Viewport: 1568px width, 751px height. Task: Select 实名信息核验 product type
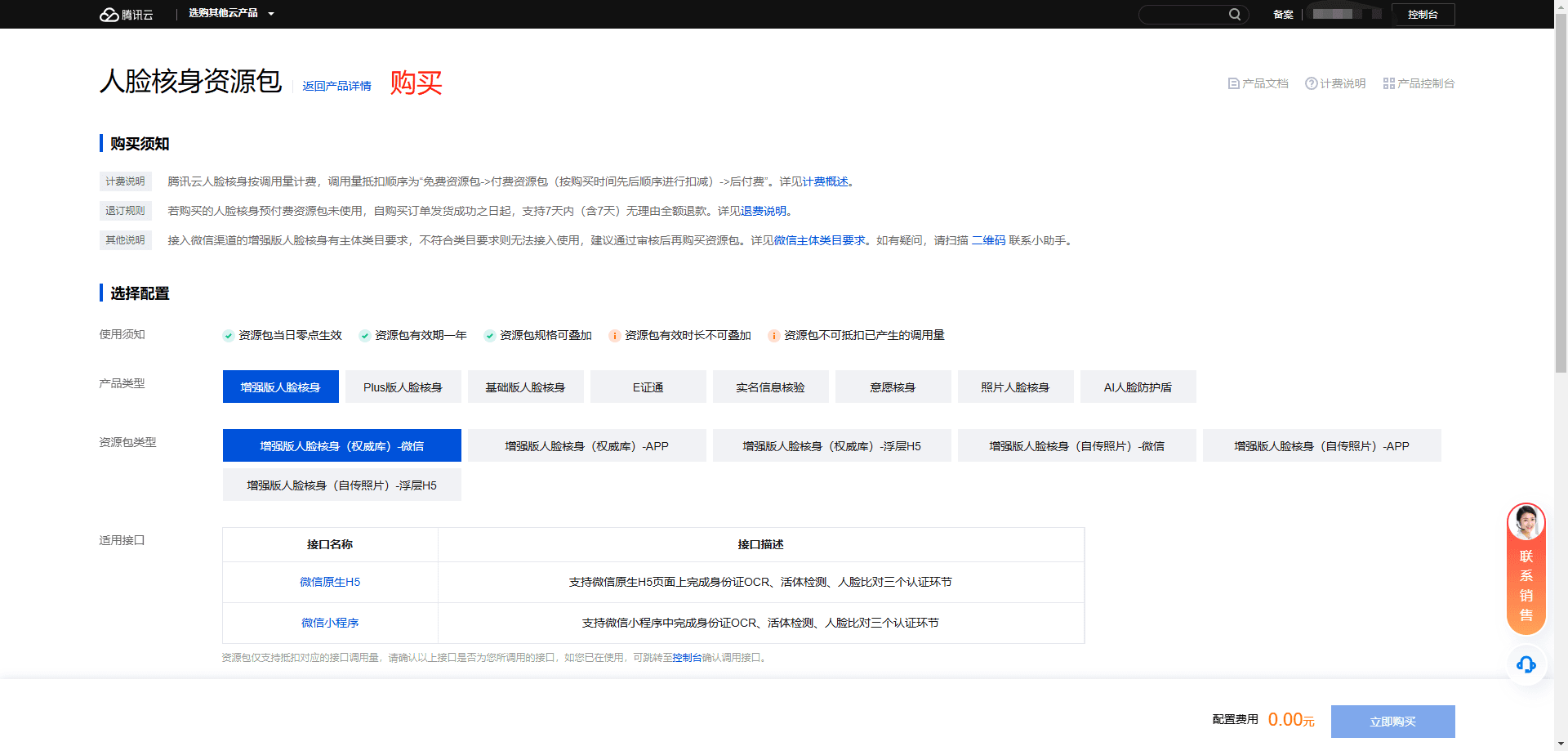(x=770, y=387)
